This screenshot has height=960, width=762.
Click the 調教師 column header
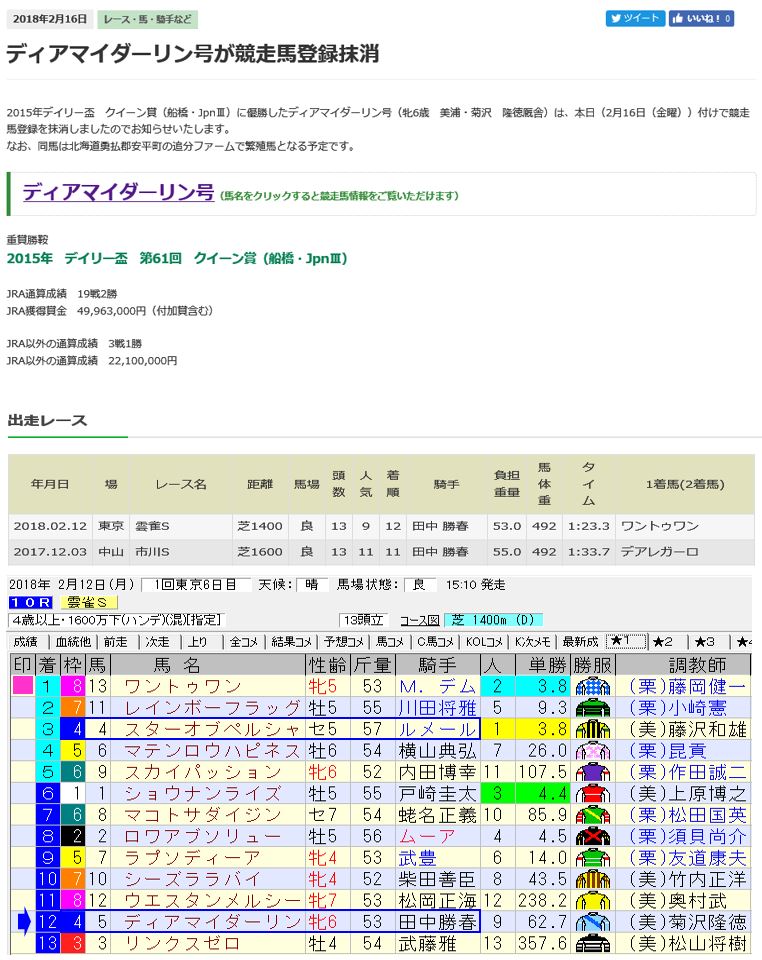click(683, 665)
